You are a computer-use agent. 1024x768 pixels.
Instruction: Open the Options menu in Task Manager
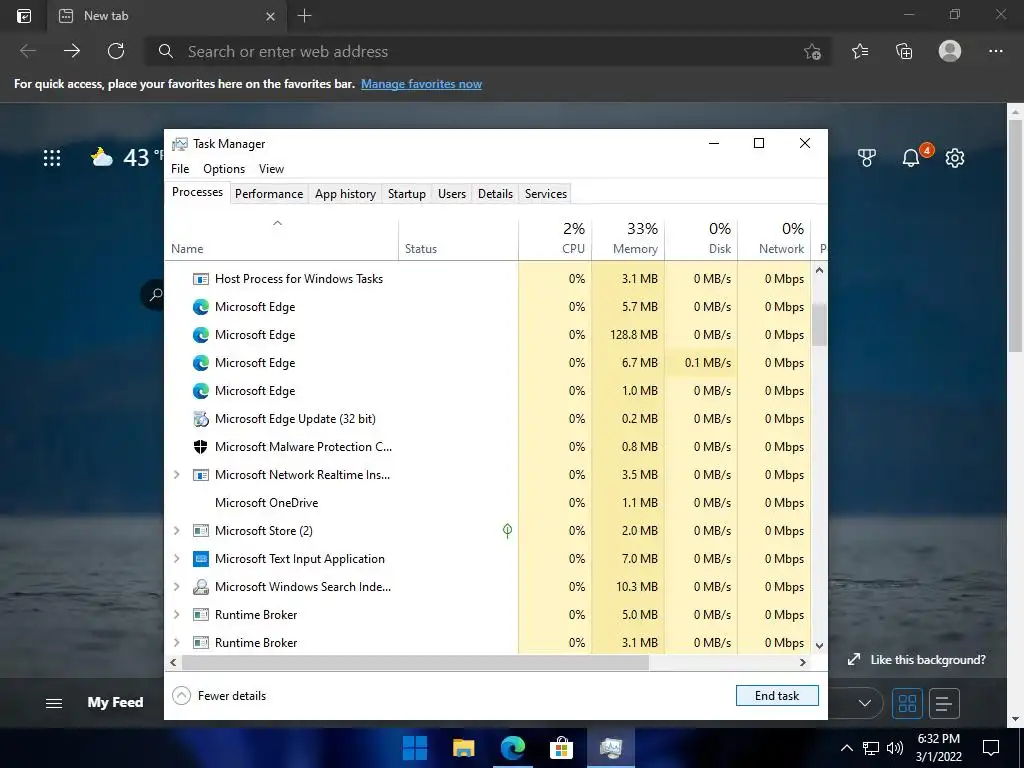pyautogui.click(x=224, y=168)
